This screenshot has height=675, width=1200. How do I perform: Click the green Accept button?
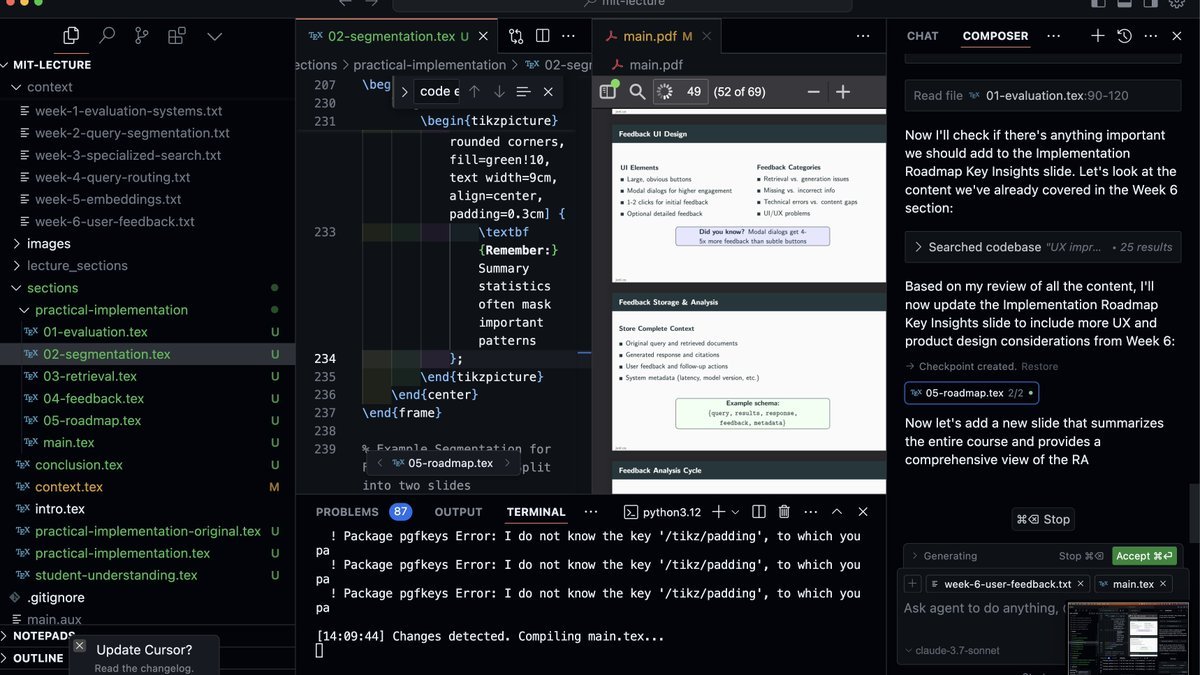pos(1144,556)
